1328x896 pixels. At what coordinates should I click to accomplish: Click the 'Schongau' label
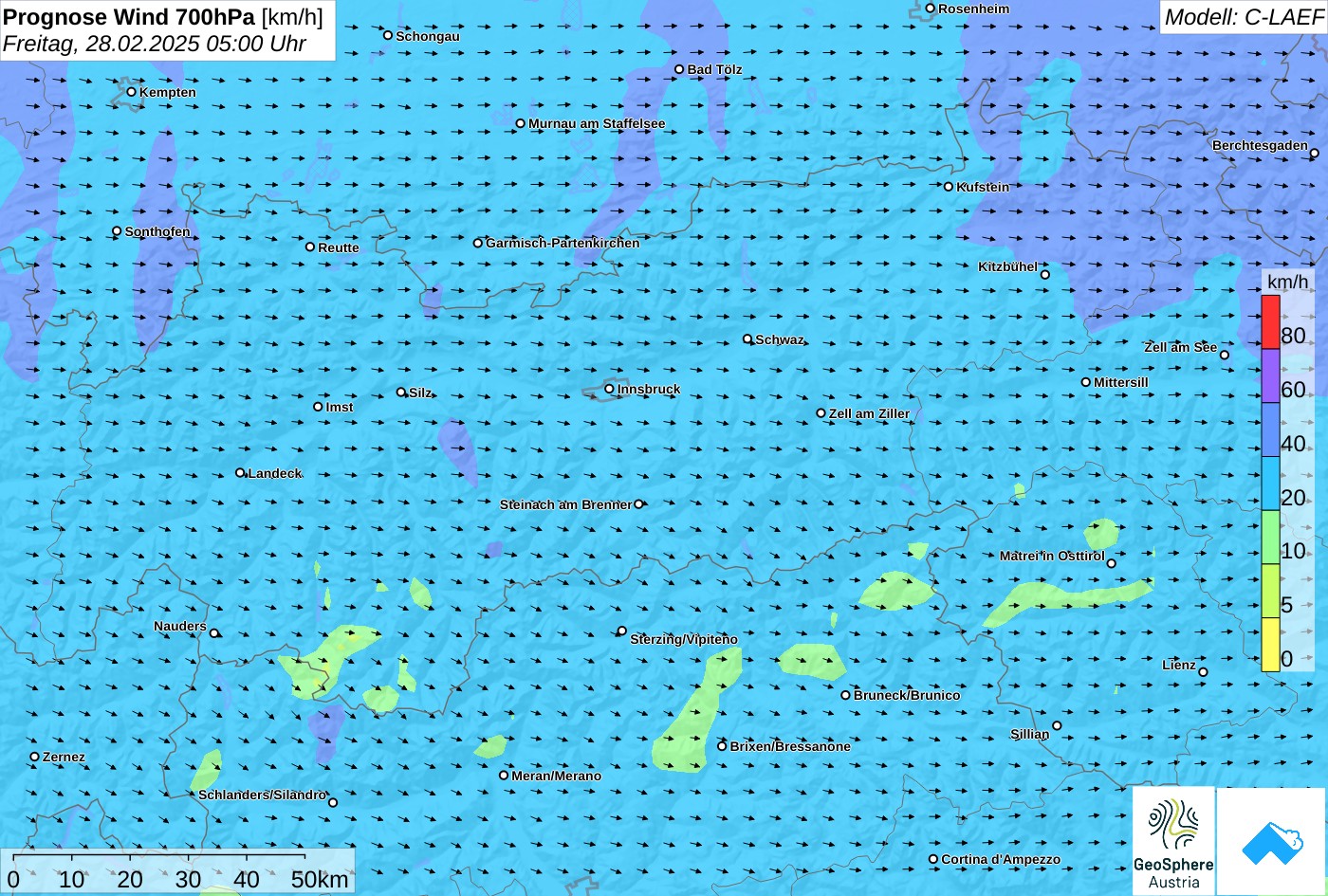tap(428, 36)
